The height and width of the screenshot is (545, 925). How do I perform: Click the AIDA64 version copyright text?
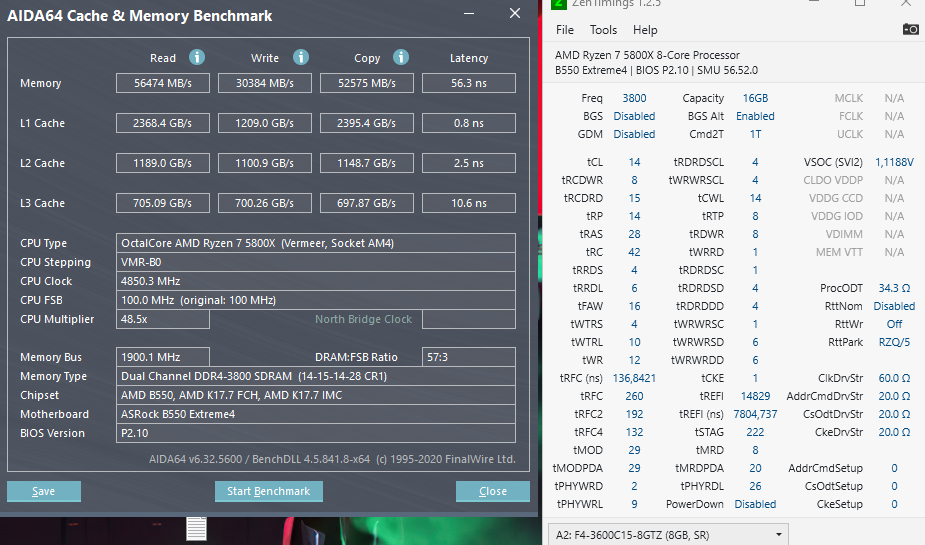pyautogui.click(x=332, y=459)
